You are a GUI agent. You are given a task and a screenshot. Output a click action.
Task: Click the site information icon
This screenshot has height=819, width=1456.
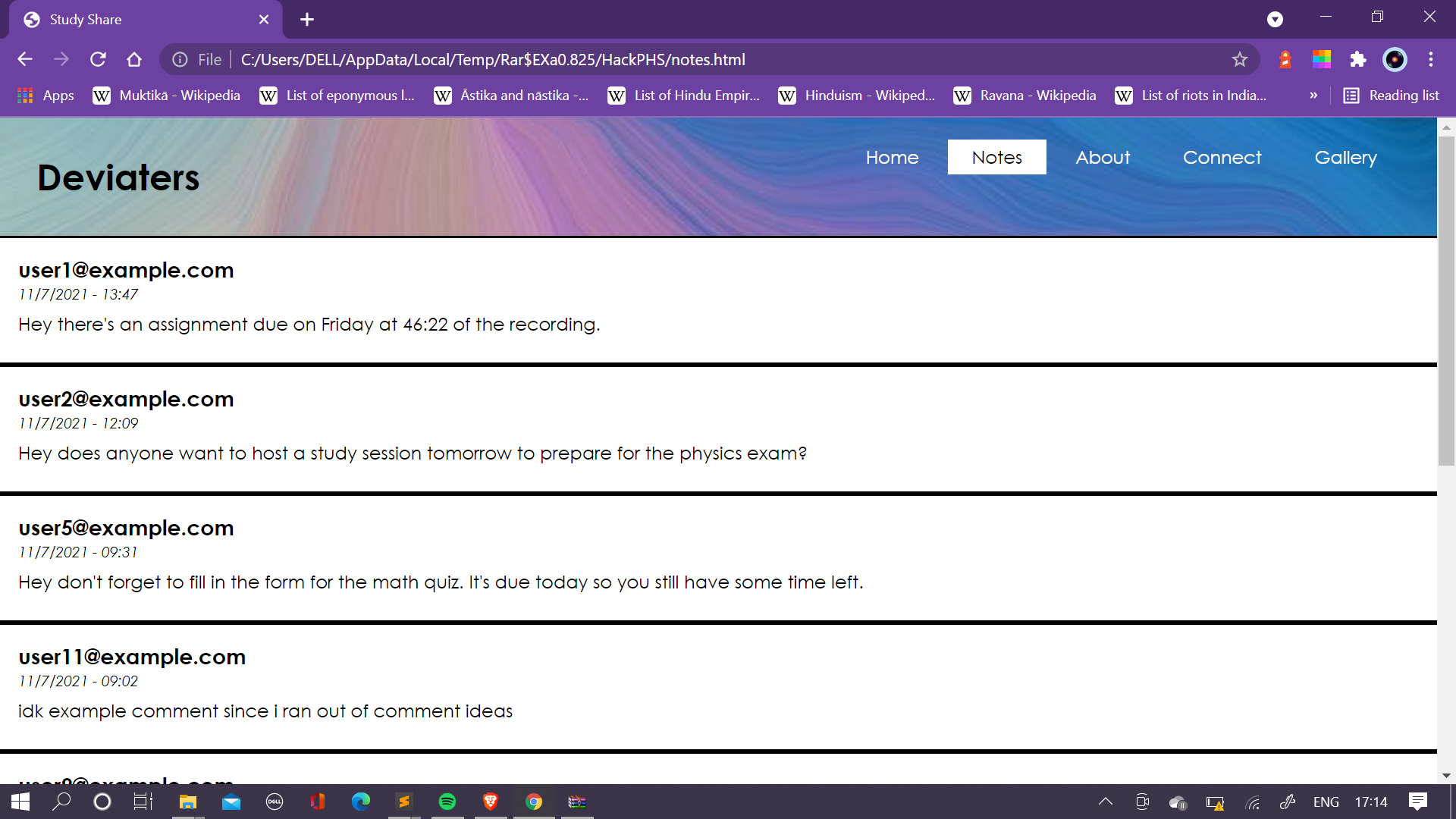(x=180, y=59)
